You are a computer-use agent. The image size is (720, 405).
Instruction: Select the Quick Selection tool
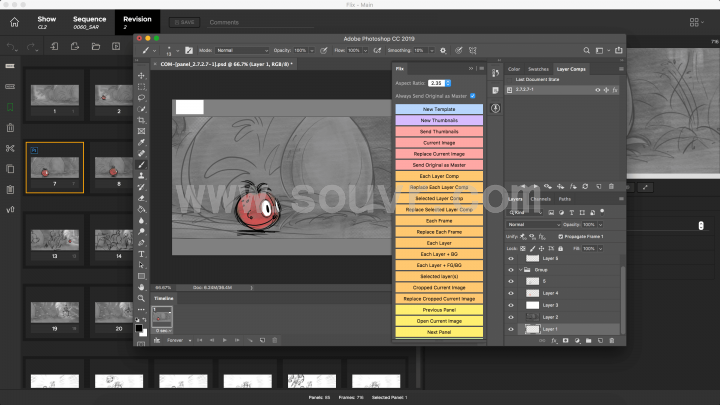click(141, 109)
